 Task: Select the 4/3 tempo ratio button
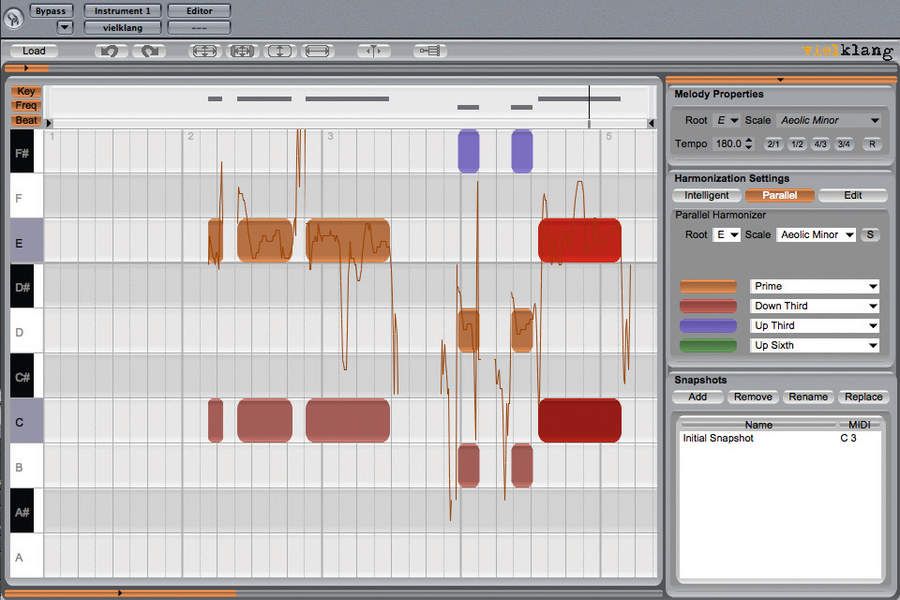[x=820, y=144]
